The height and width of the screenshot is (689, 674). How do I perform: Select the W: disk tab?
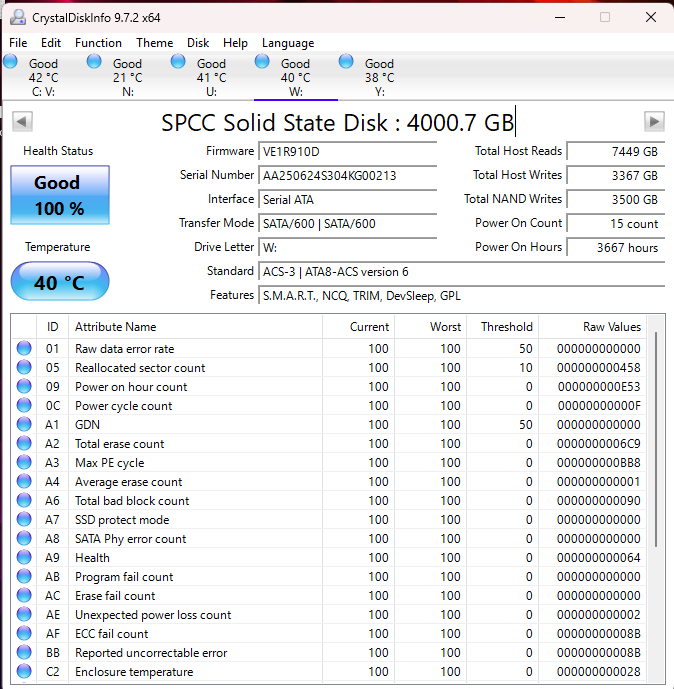coord(295,78)
